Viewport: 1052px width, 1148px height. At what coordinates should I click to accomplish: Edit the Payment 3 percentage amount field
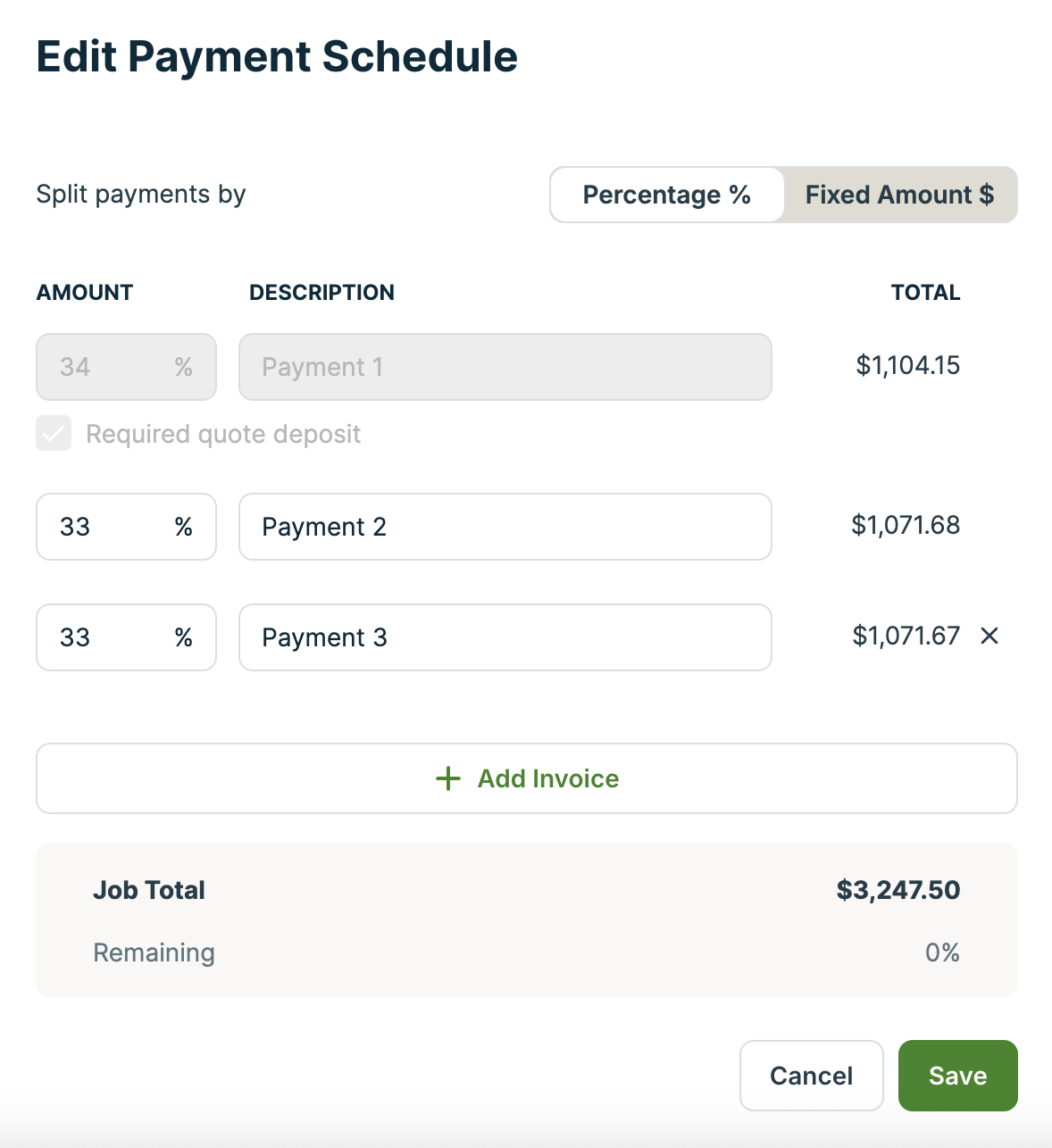pyautogui.click(x=126, y=637)
